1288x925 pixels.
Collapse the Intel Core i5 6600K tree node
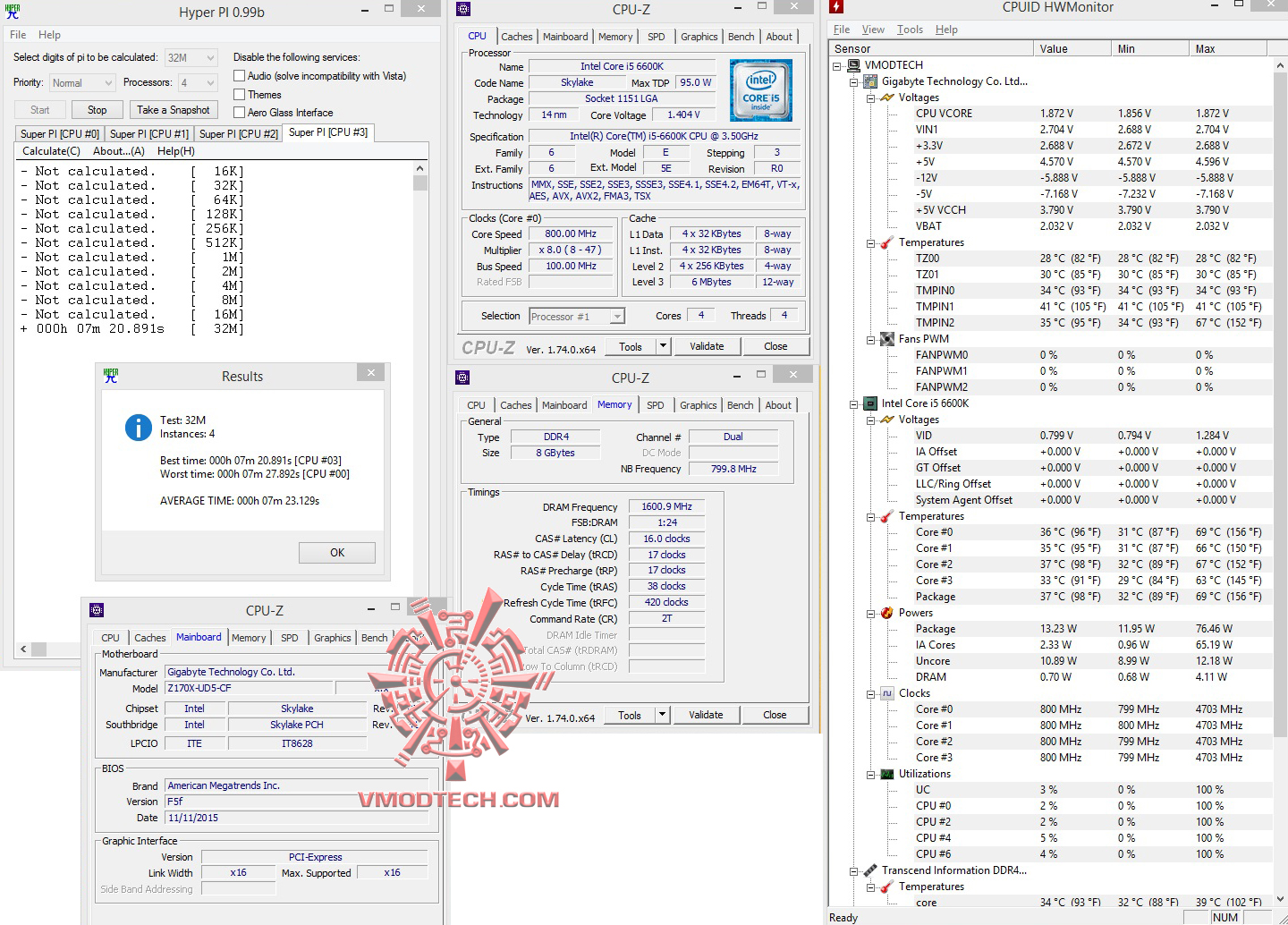click(x=854, y=403)
